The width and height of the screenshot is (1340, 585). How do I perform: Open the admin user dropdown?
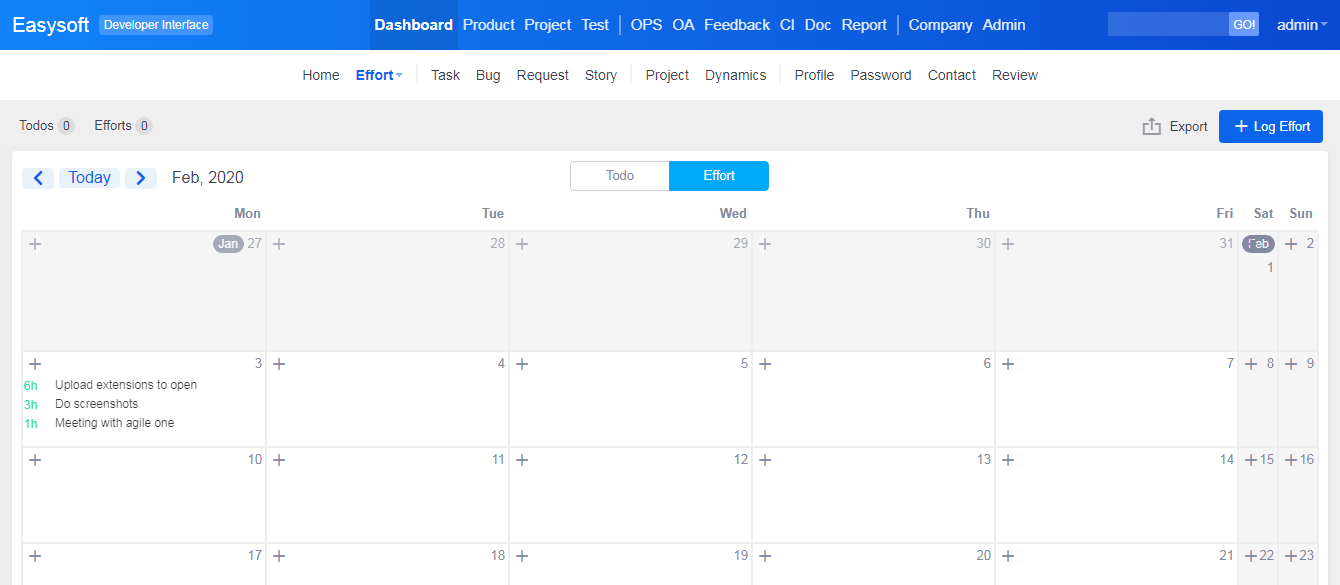click(1301, 25)
